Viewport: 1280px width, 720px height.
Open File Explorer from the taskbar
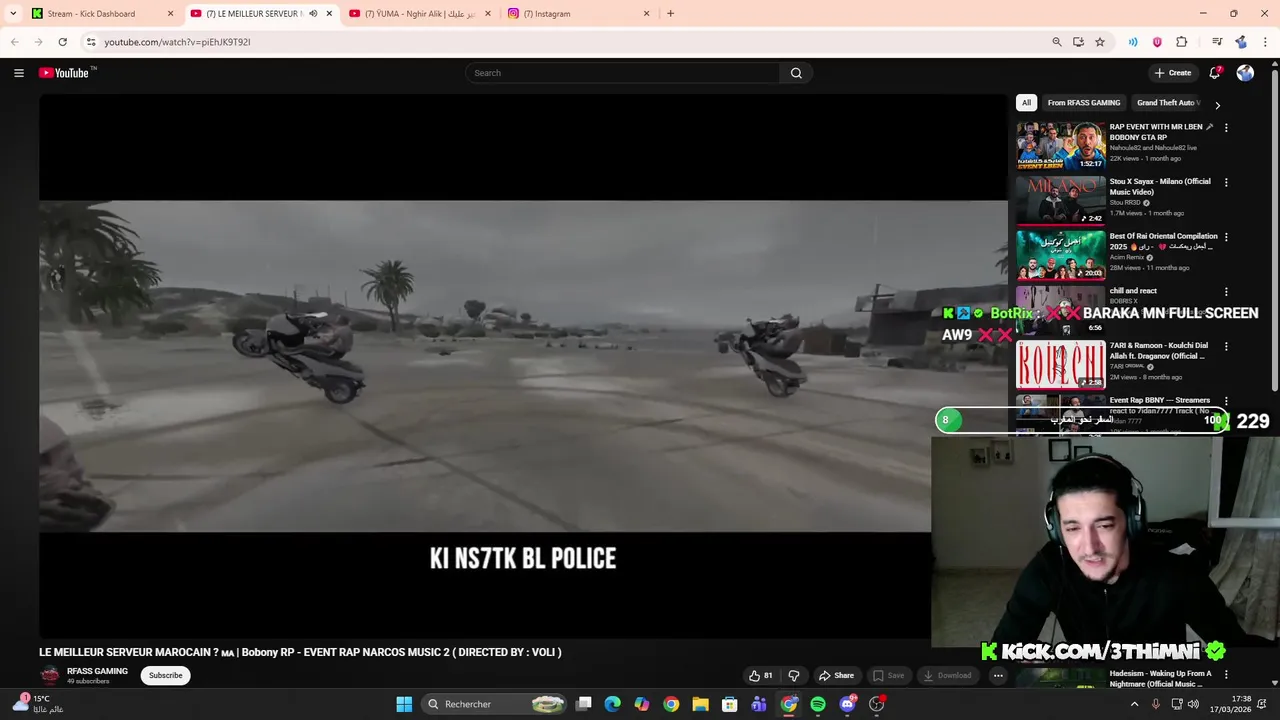click(x=700, y=704)
